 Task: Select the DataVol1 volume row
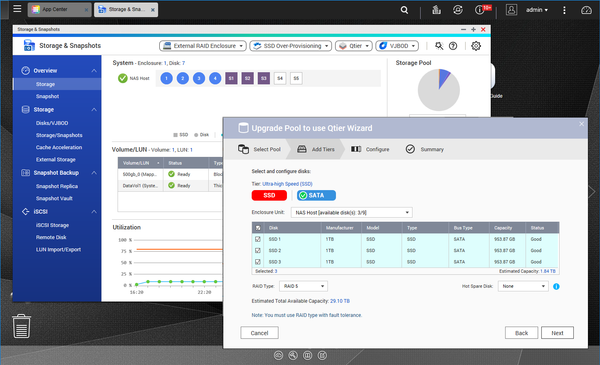pos(170,186)
